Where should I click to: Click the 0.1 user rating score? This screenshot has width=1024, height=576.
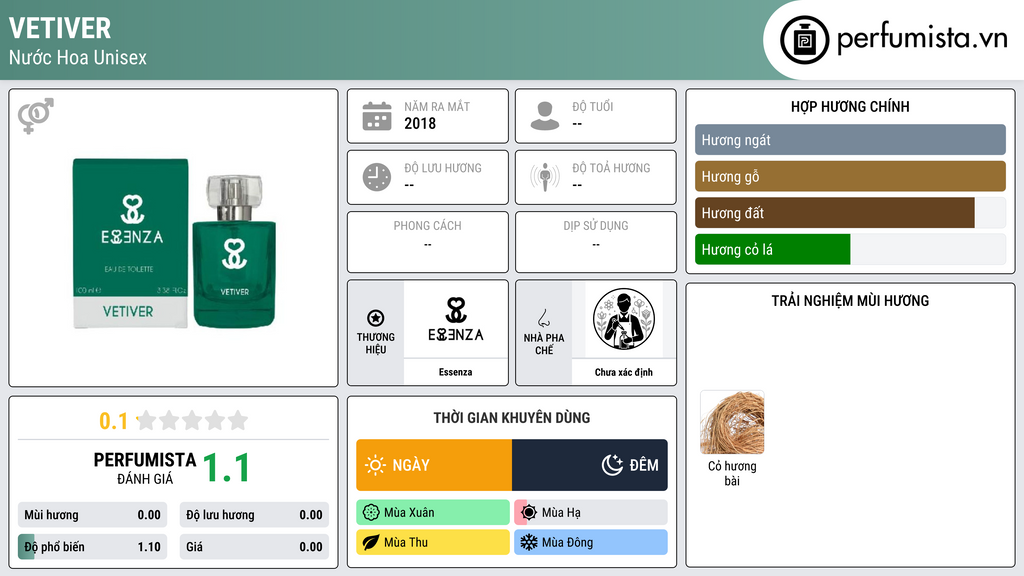click(114, 421)
